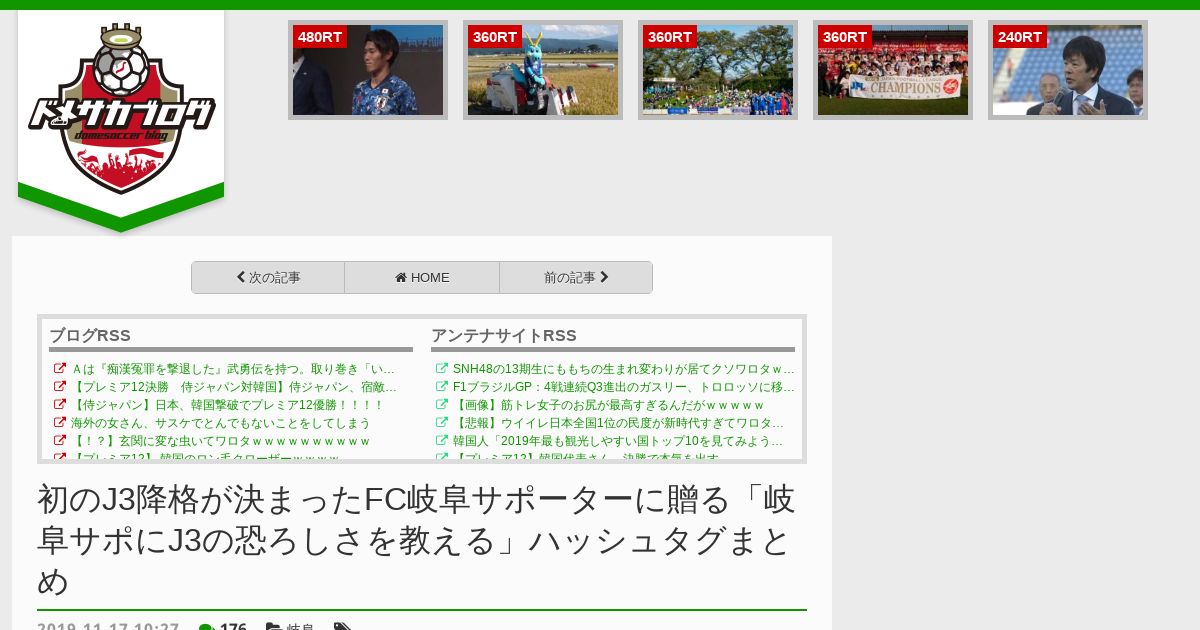Open the 360RT thumbnail with mascot in rice field
This screenshot has height=630, width=1200.
coord(543,70)
